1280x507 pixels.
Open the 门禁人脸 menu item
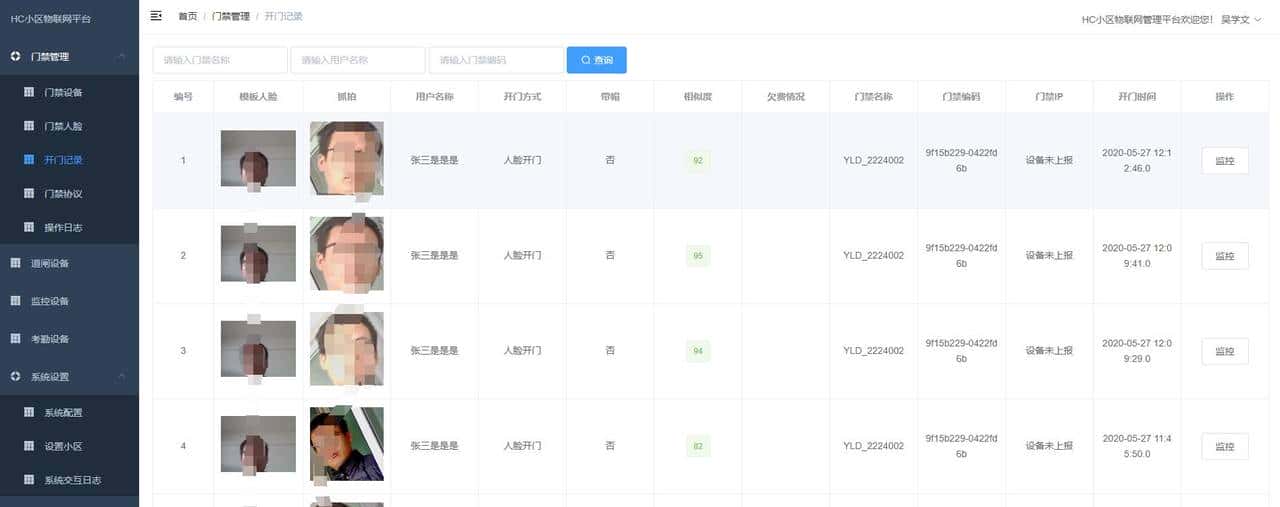69,126
